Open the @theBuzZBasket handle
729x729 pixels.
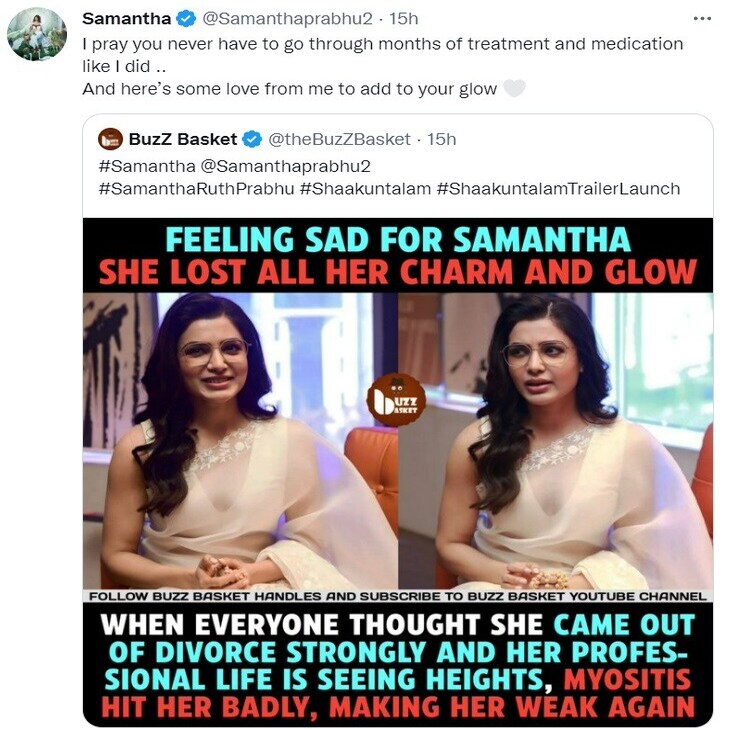[x=339, y=139]
